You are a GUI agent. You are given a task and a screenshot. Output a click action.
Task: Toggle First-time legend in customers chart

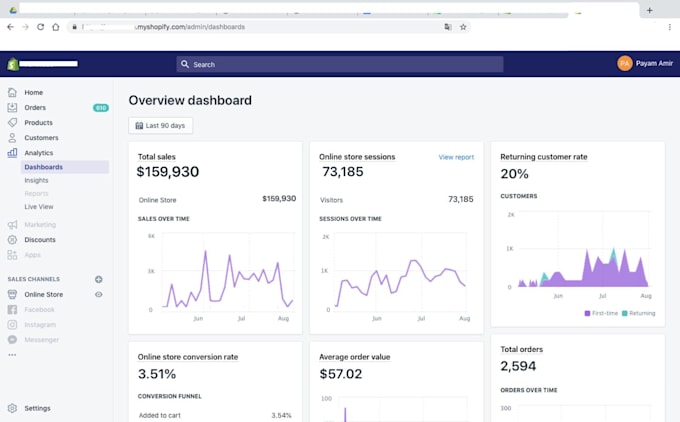603,313
